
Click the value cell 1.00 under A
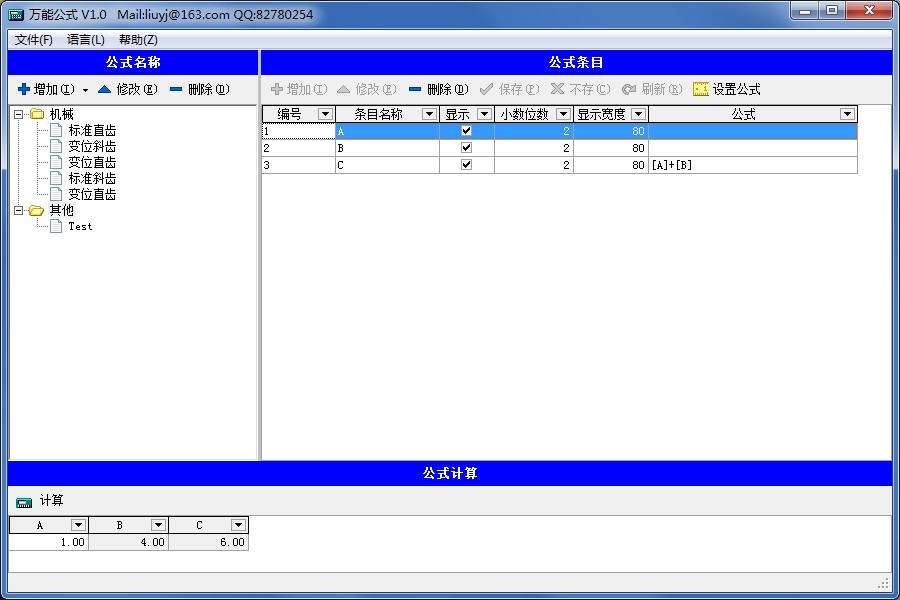point(49,542)
